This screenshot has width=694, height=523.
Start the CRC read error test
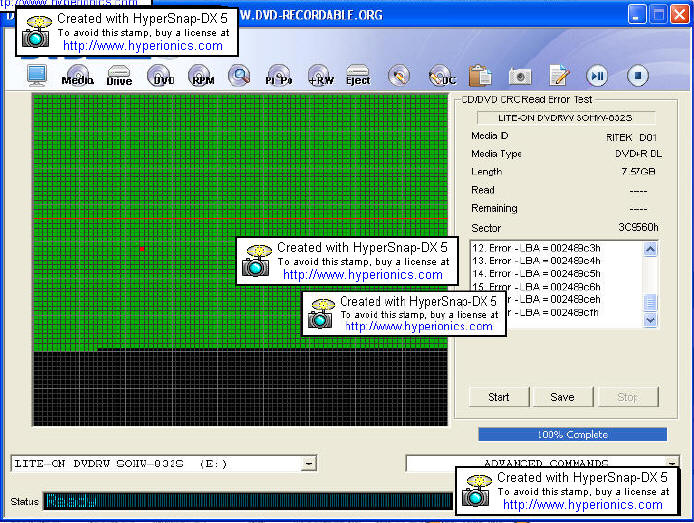click(x=499, y=397)
